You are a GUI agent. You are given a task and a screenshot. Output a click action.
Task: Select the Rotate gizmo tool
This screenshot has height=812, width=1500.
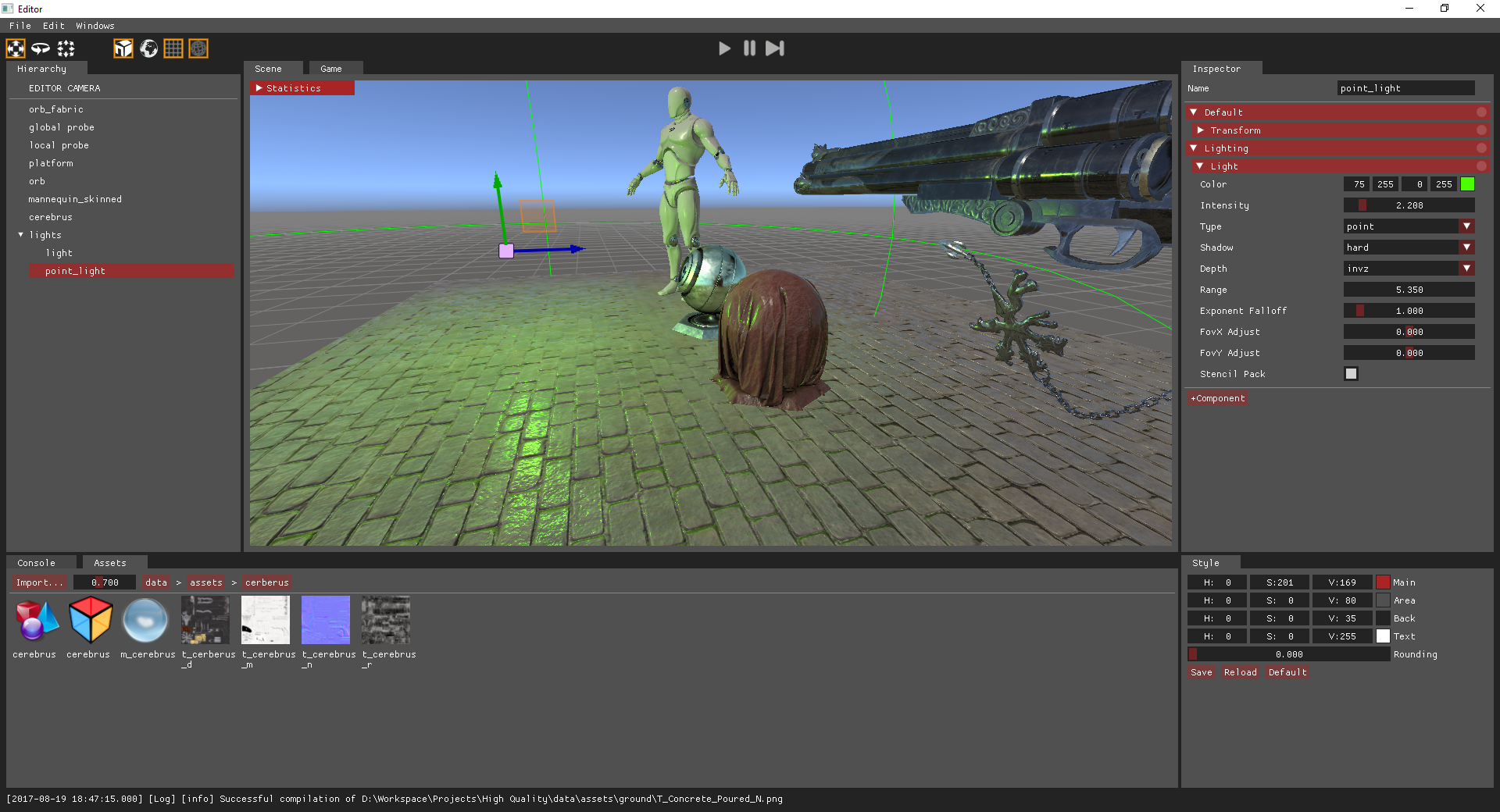(x=41, y=48)
